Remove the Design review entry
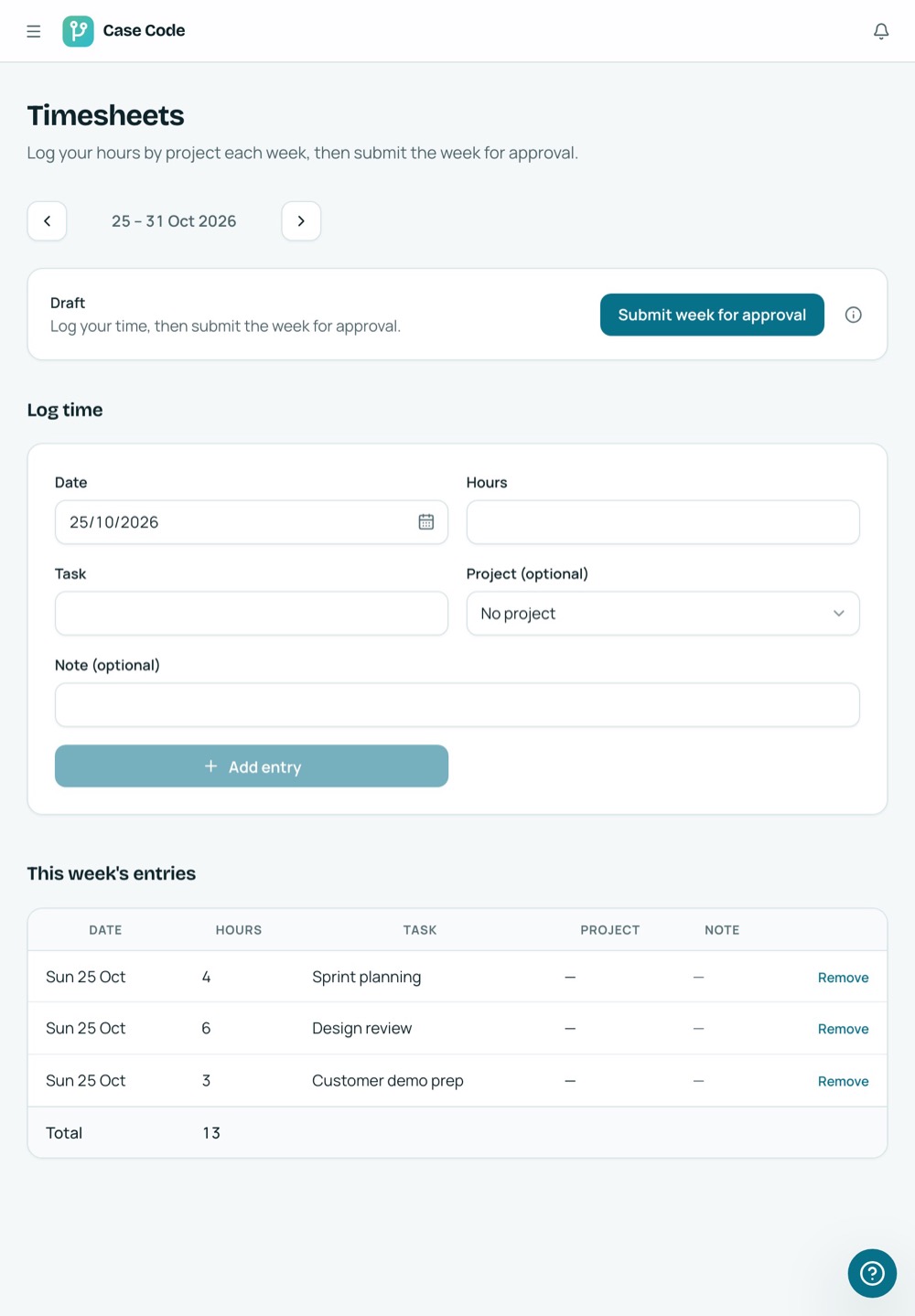The image size is (915, 1316). pyautogui.click(x=843, y=1029)
